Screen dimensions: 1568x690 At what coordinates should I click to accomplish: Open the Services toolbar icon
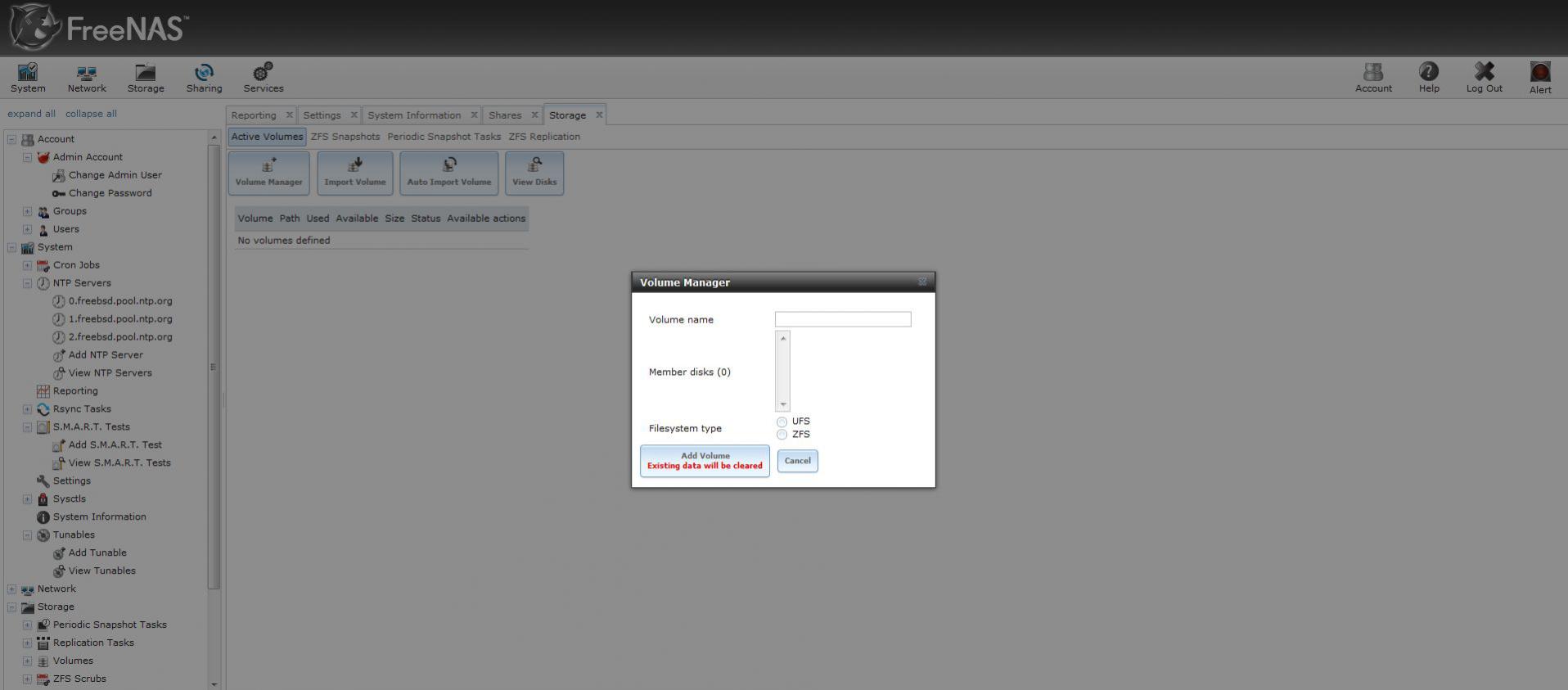[264, 79]
